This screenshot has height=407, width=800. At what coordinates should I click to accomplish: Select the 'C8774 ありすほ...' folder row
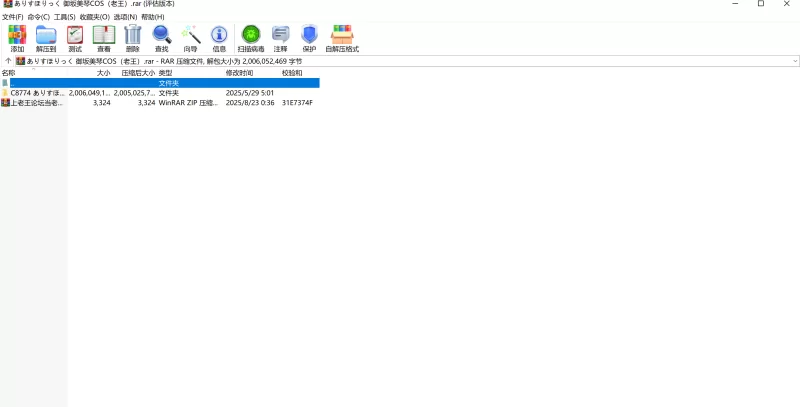160,93
